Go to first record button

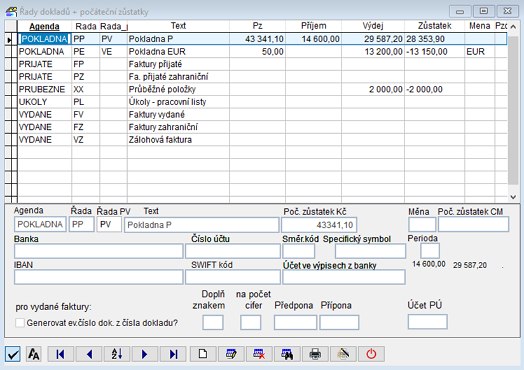[60, 354]
